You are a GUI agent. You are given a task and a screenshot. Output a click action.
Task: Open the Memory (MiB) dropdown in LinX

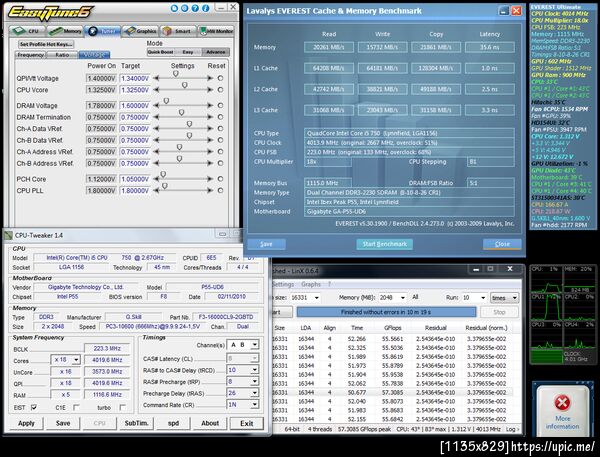point(403,298)
